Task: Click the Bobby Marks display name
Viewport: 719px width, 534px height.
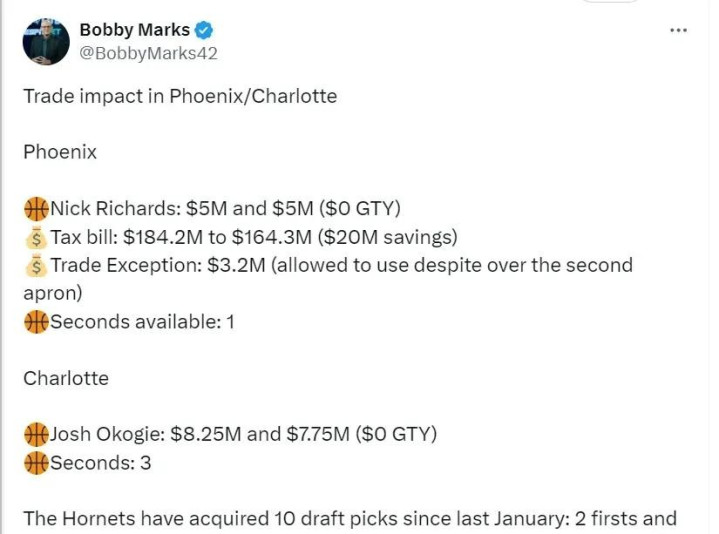Action: pyautogui.click(x=134, y=30)
